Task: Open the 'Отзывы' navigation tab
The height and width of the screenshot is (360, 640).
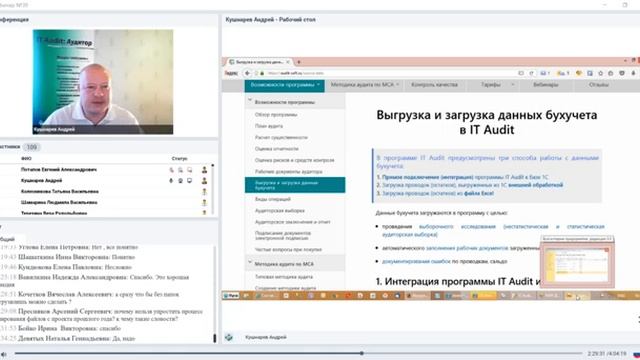Action: (598, 85)
